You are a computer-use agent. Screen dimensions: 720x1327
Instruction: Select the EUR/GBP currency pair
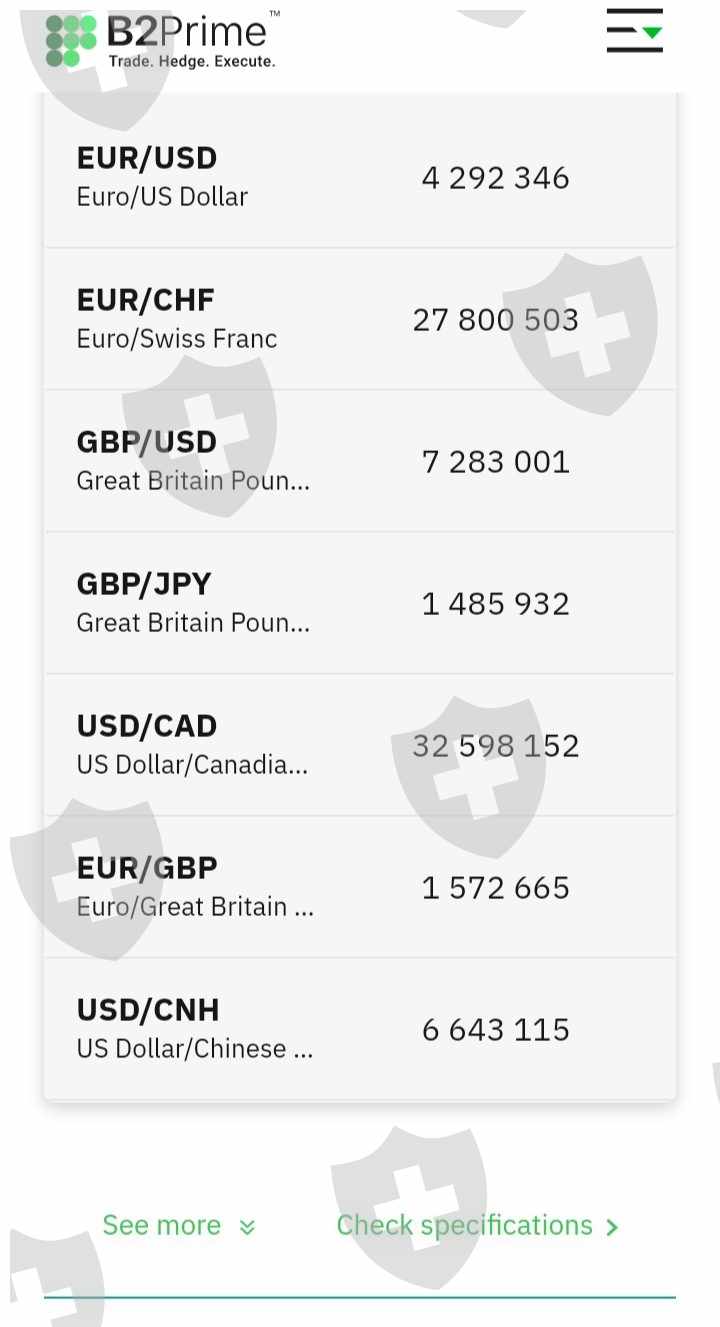(147, 868)
